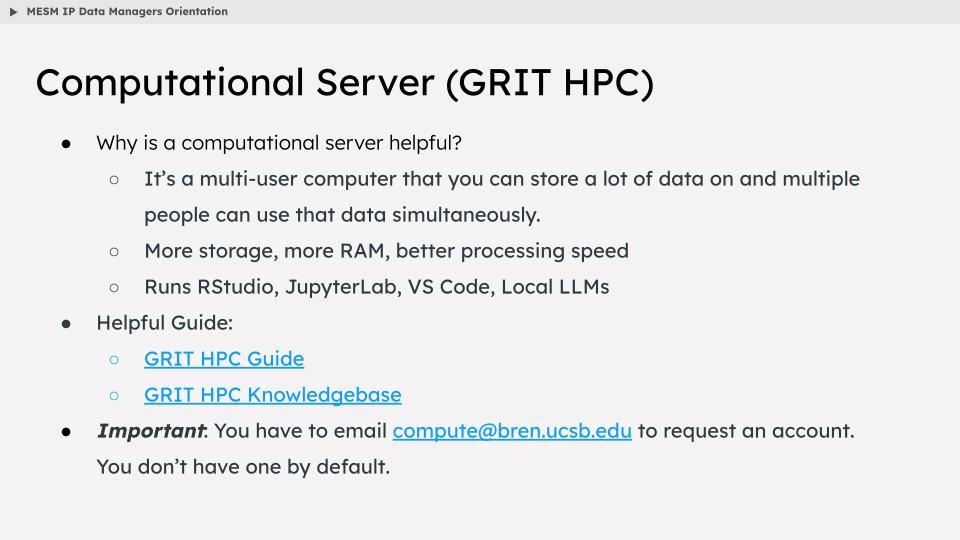This screenshot has width=960, height=540.
Task: Click the 'You don't have one by default' text
Action: point(243,467)
